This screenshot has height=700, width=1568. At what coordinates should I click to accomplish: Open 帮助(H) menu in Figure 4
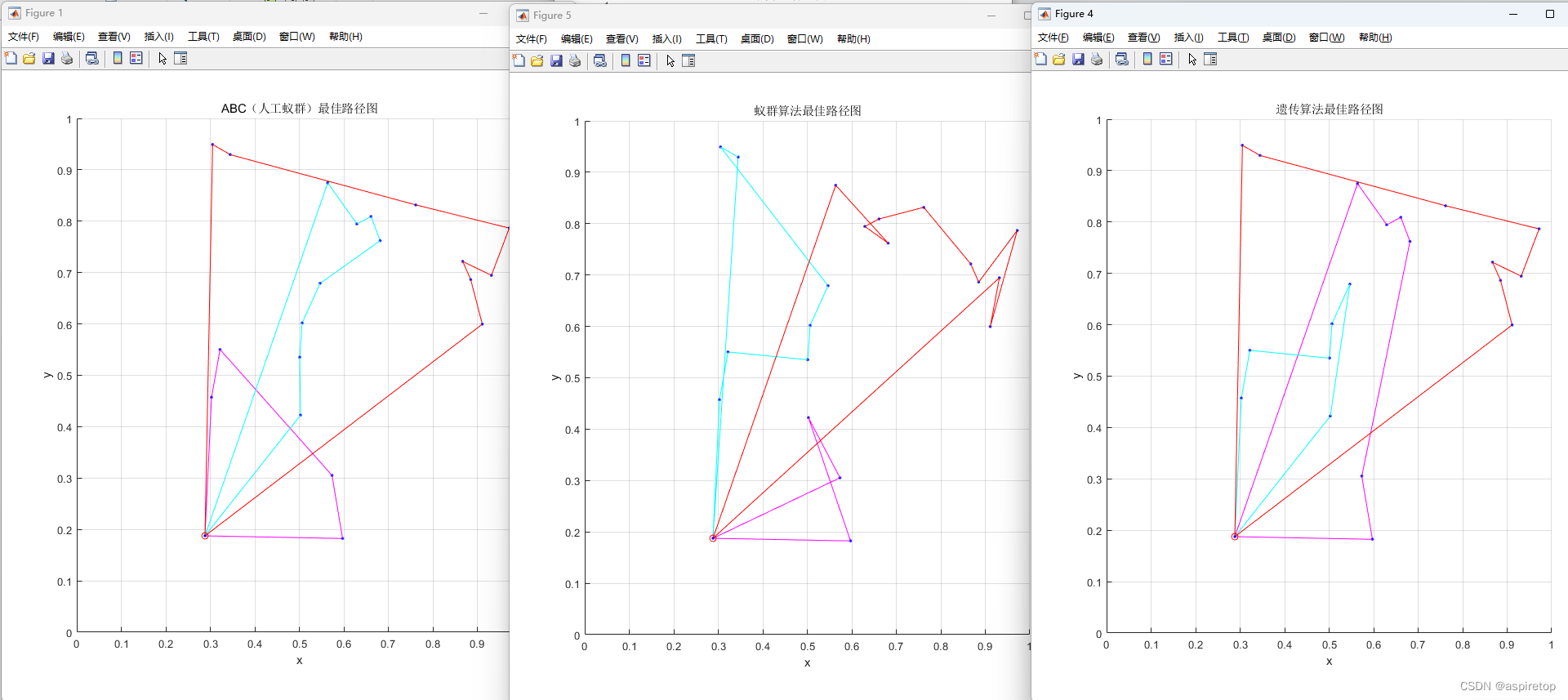pos(1375,38)
